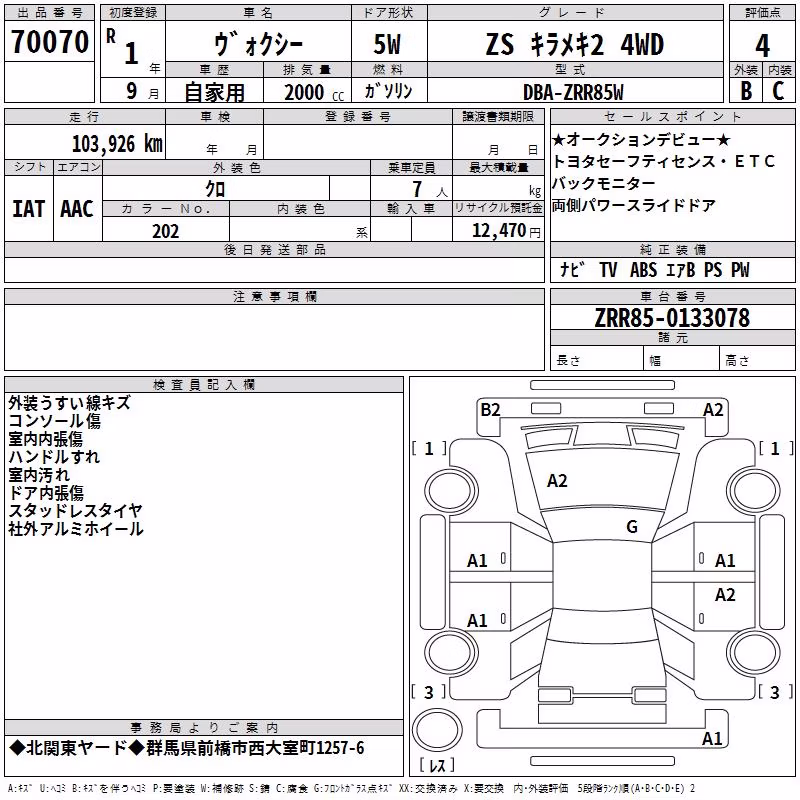This screenshot has height=800, width=800.
Task: Click the ★オークションデビュー★ sales point line
Action: [641, 139]
